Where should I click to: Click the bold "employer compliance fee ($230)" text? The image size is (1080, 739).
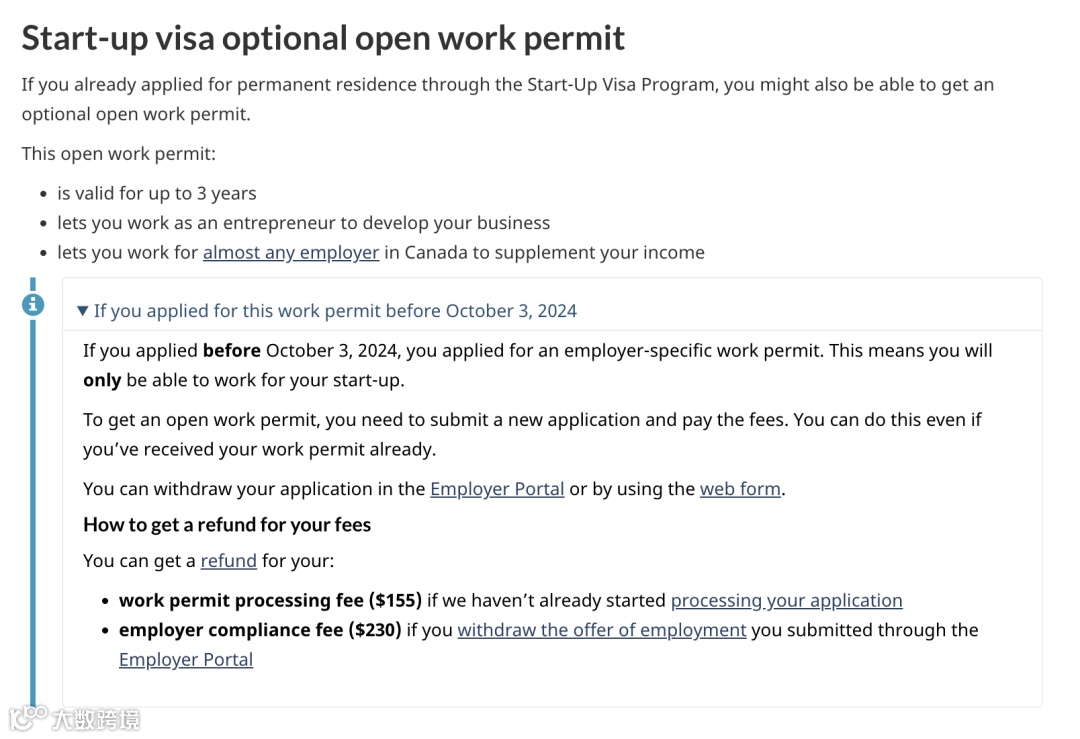[260, 630]
